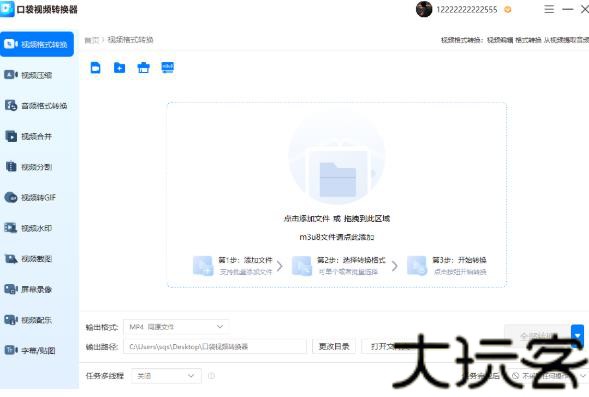The height and width of the screenshot is (397, 589).
Task: Select 视频转GIF in the sidebar
Action: tap(37, 197)
